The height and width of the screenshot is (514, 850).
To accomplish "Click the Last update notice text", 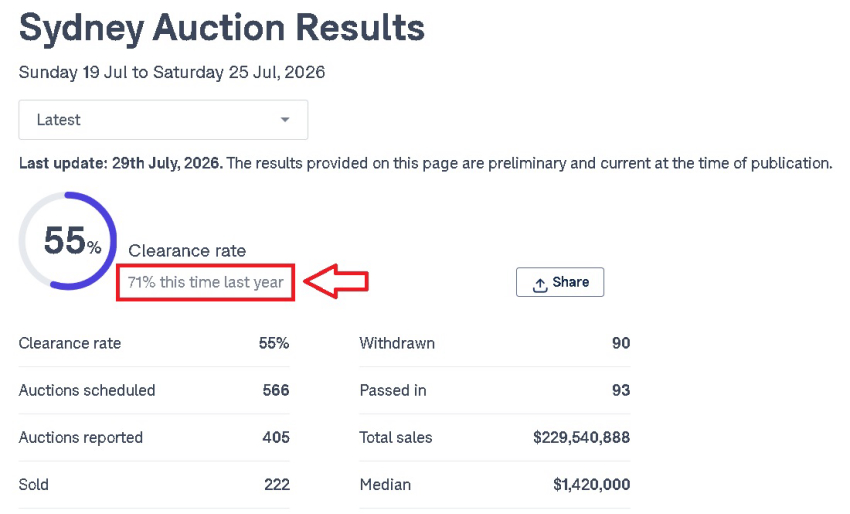I will [x=426, y=163].
